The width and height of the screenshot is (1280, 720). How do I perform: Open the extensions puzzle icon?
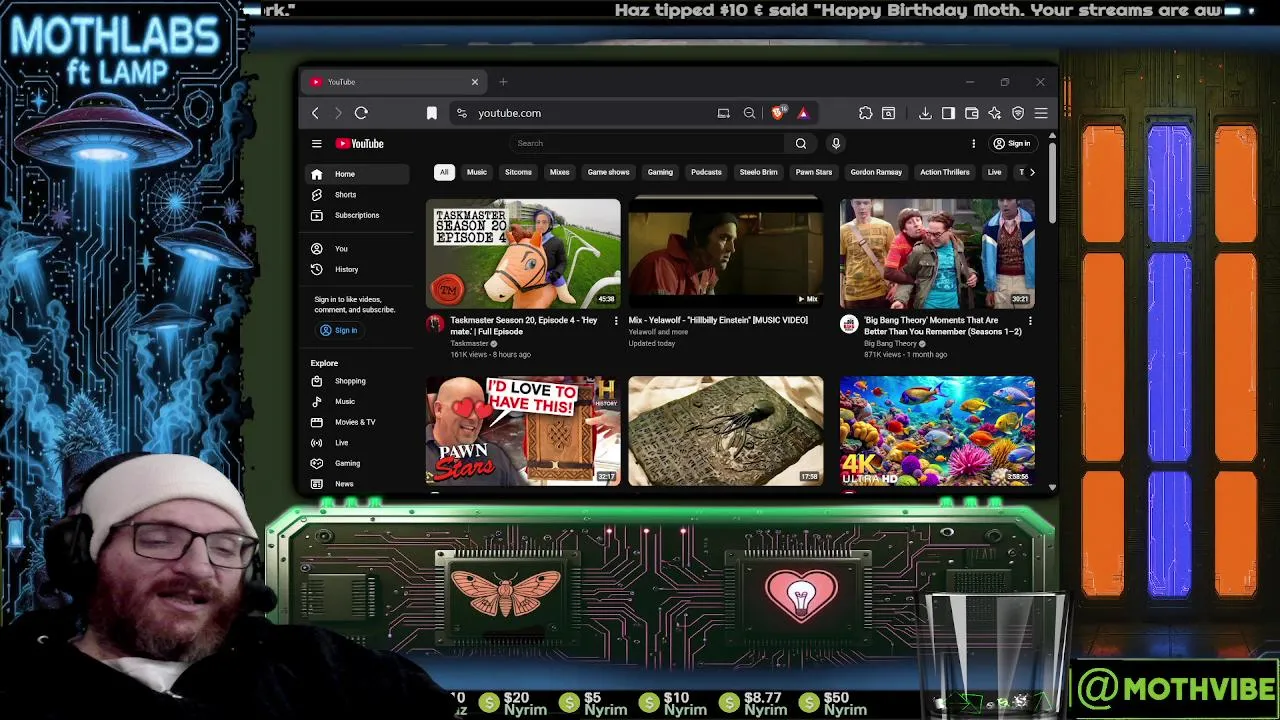click(865, 113)
